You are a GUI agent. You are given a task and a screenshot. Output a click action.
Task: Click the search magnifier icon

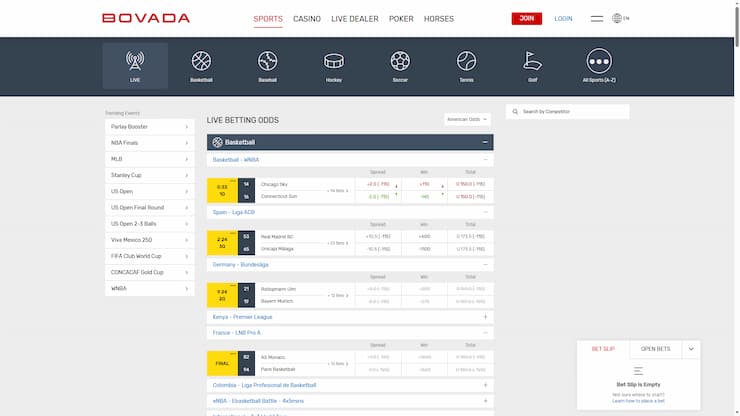pyautogui.click(x=515, y=112)
